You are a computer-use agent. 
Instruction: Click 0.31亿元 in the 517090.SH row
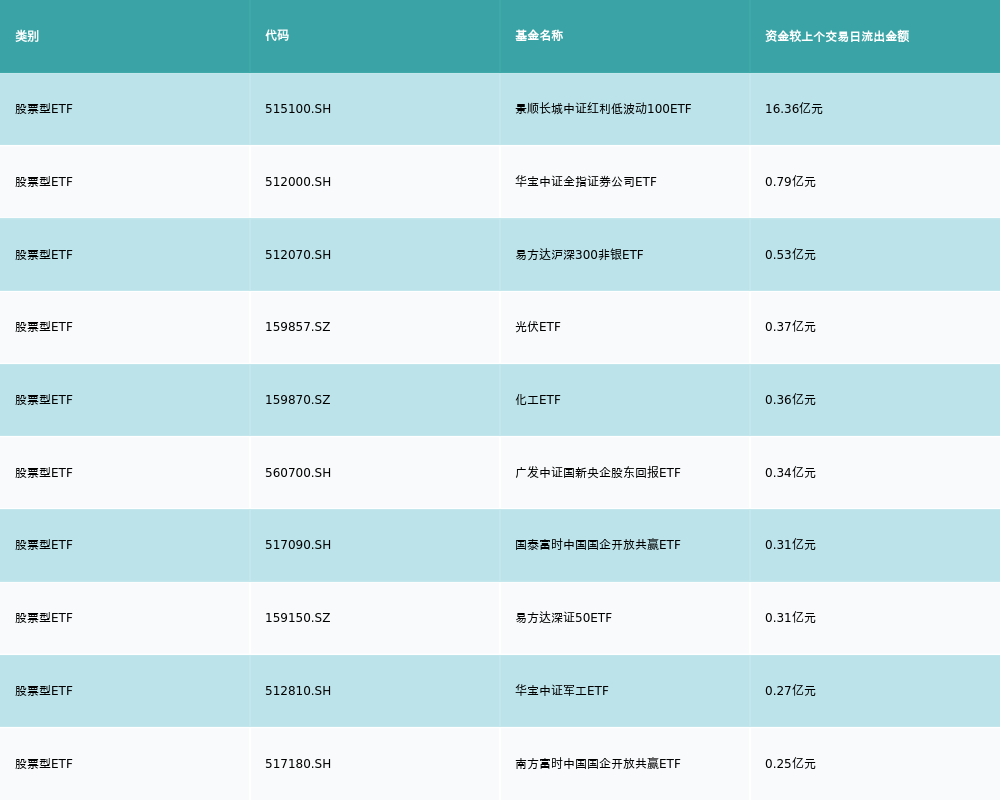790,545
